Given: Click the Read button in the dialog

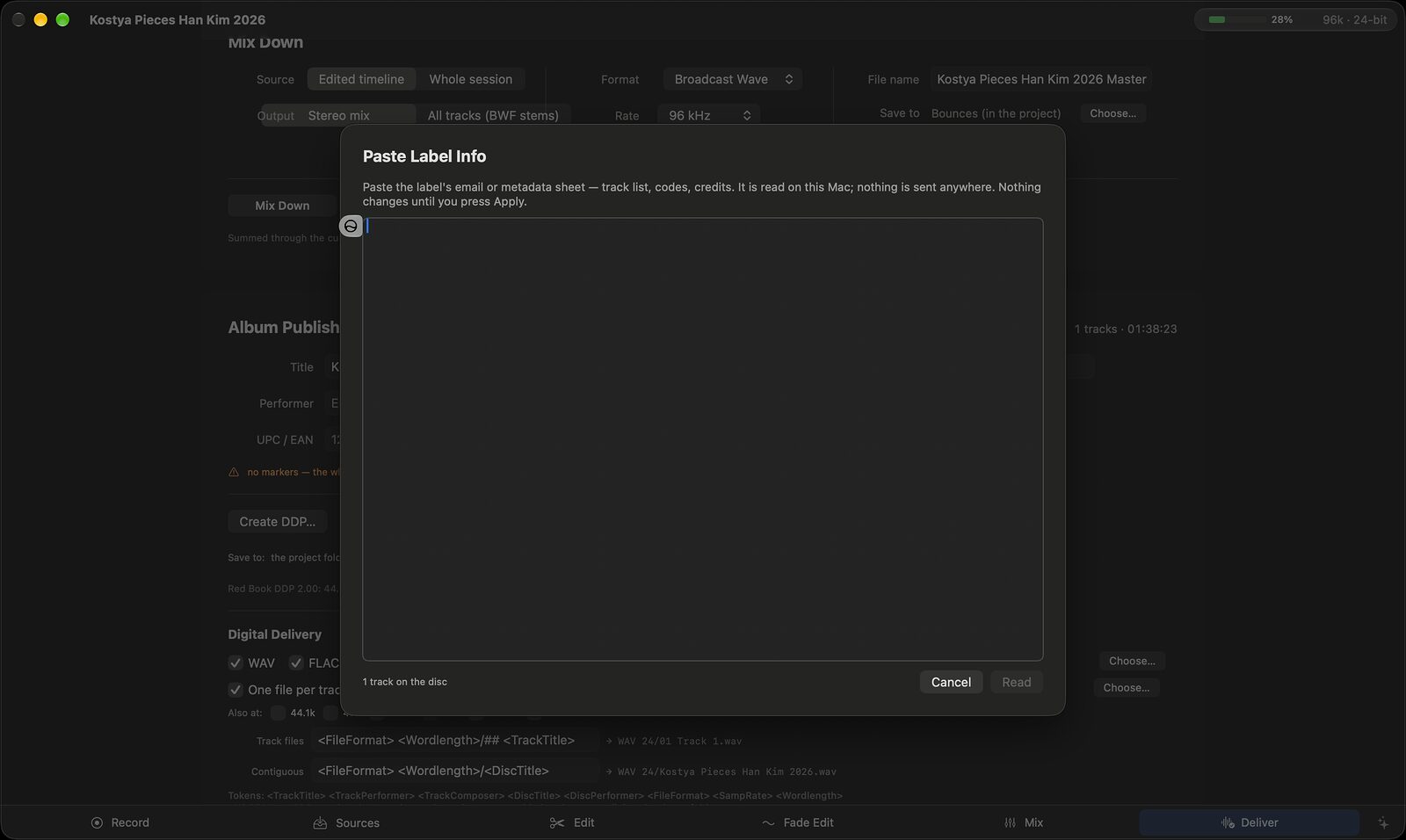Looking at the screenshot, I should [1017, 683].
